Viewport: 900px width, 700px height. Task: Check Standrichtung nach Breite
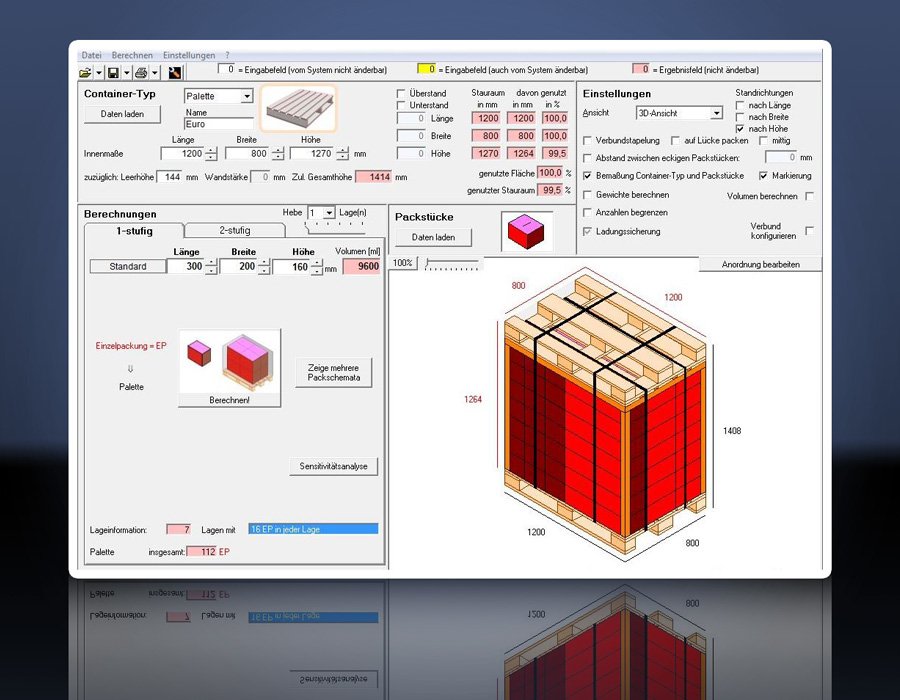point(740,117)
